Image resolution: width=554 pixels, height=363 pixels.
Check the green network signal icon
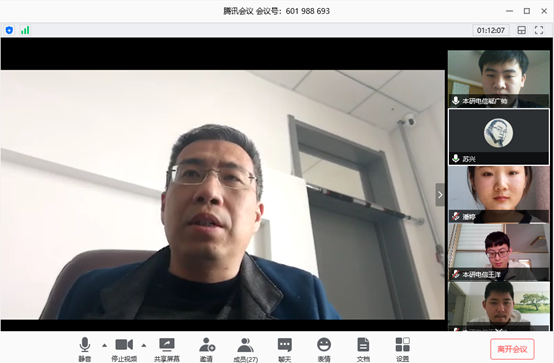point(25,30)
